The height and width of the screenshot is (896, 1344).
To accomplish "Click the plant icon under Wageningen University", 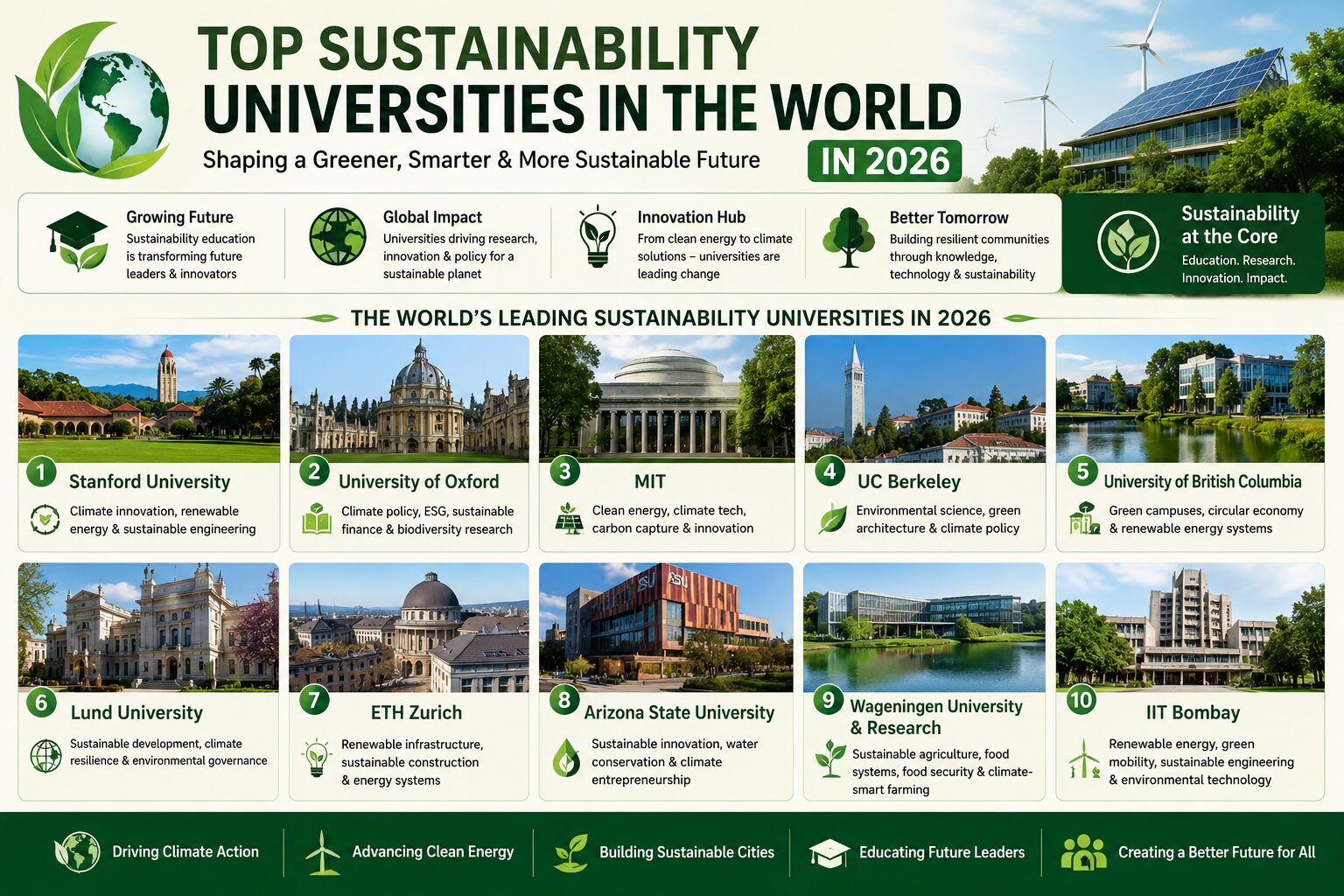I will [829, 759].
